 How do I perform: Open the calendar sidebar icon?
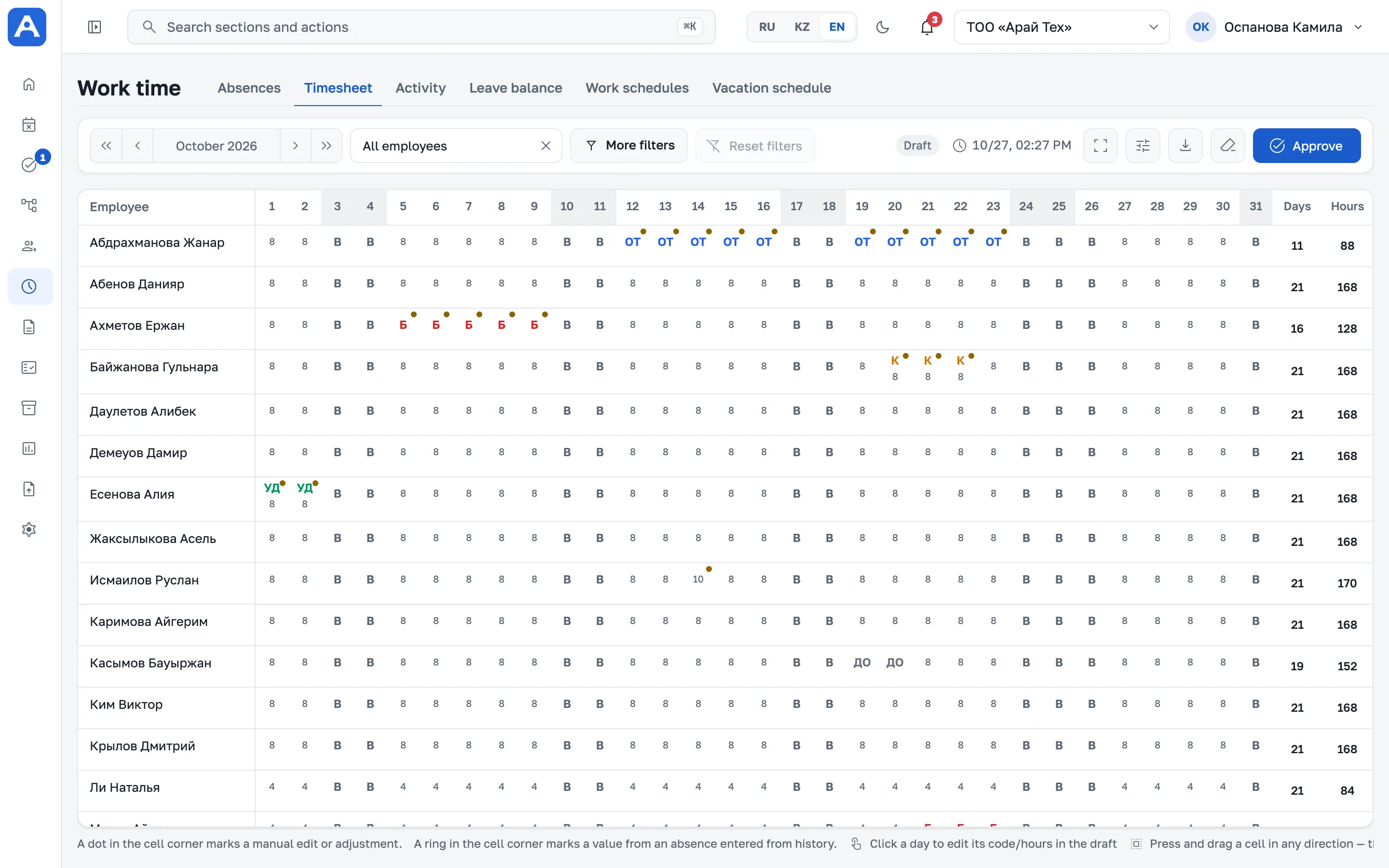click(29, 124)
